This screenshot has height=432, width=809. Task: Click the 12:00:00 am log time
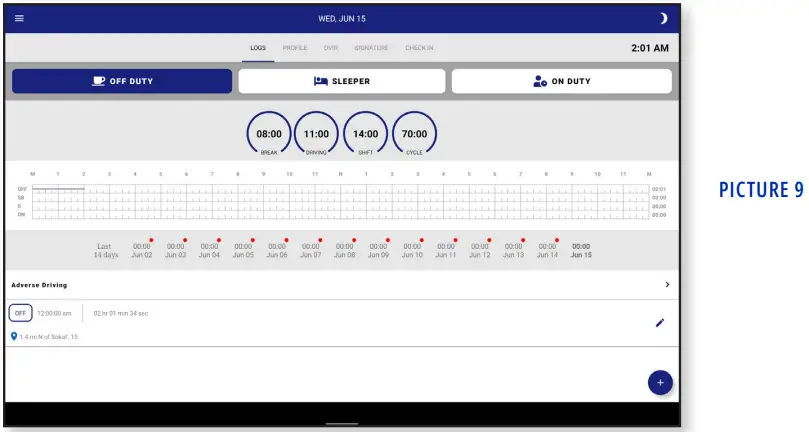(54, 313)
